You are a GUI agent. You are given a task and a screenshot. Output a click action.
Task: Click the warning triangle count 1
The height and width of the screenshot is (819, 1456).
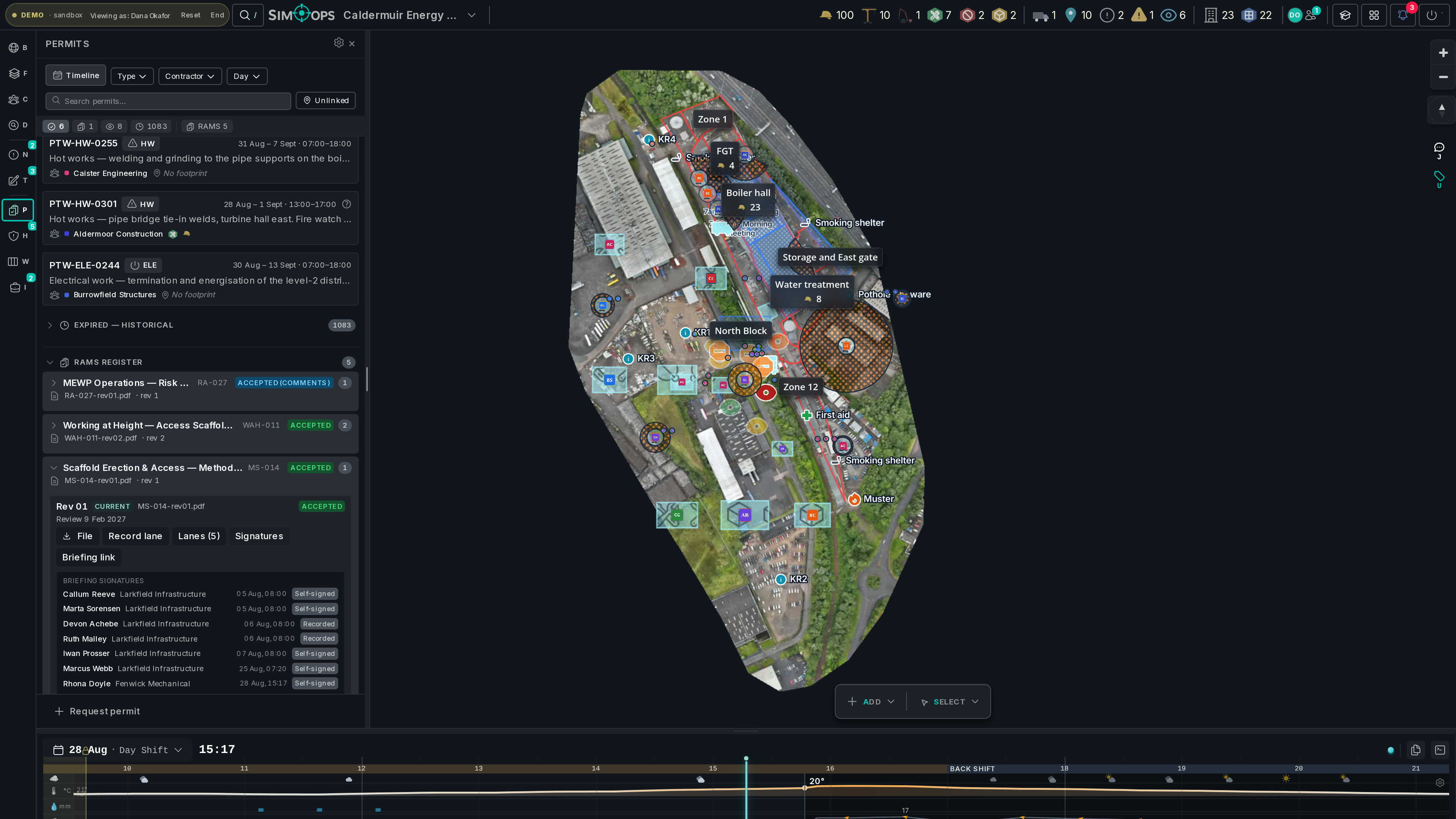click(x=1143, y=15)
